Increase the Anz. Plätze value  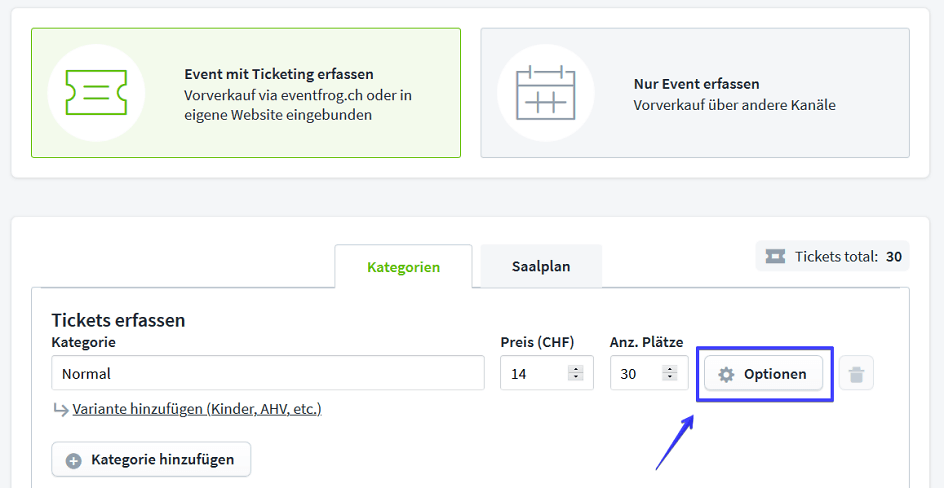[x=670, y=369]
